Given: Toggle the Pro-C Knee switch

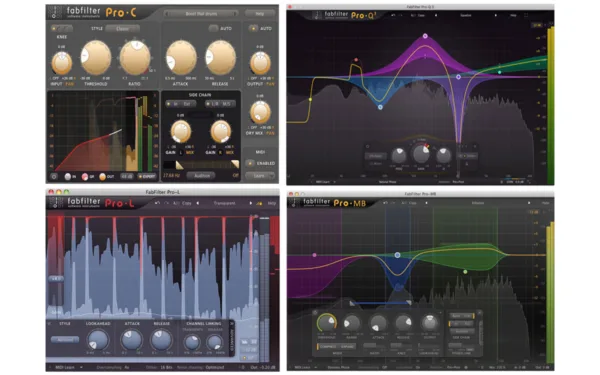Looking at the screenshot, I should click(62, 29).
